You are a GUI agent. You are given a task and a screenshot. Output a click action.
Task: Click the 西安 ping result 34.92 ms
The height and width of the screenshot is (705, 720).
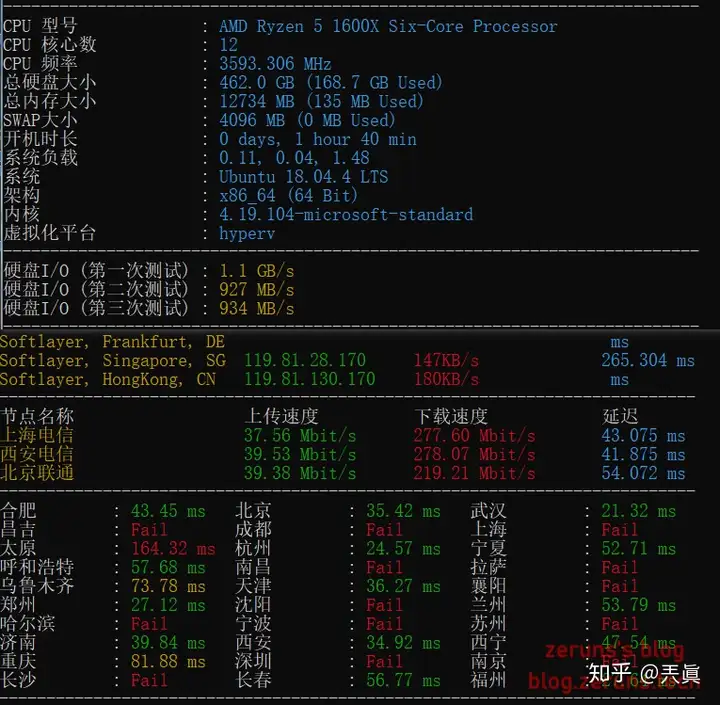coord(403,643)
